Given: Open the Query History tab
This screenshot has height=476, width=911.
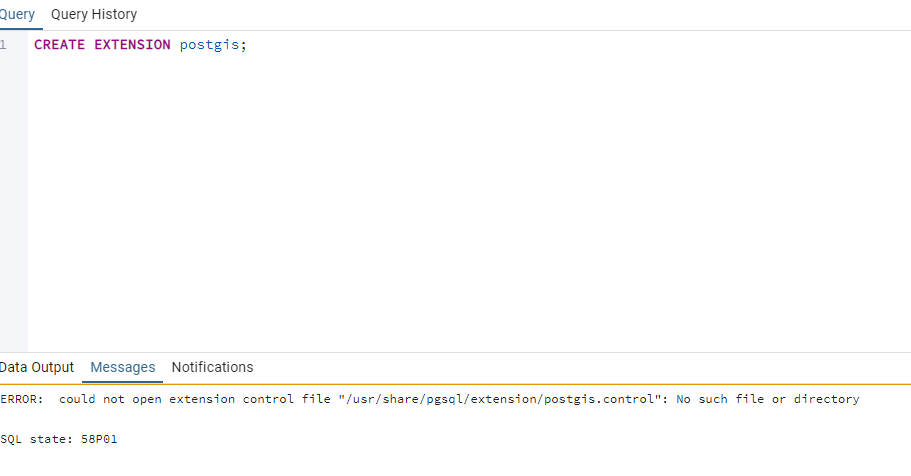Looking at the screenshot, I should (x=94, y=15).
